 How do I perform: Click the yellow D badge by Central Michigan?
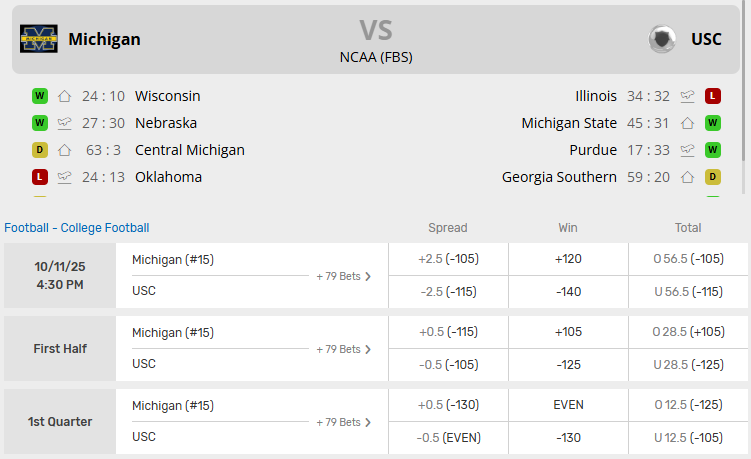(40, 150)
